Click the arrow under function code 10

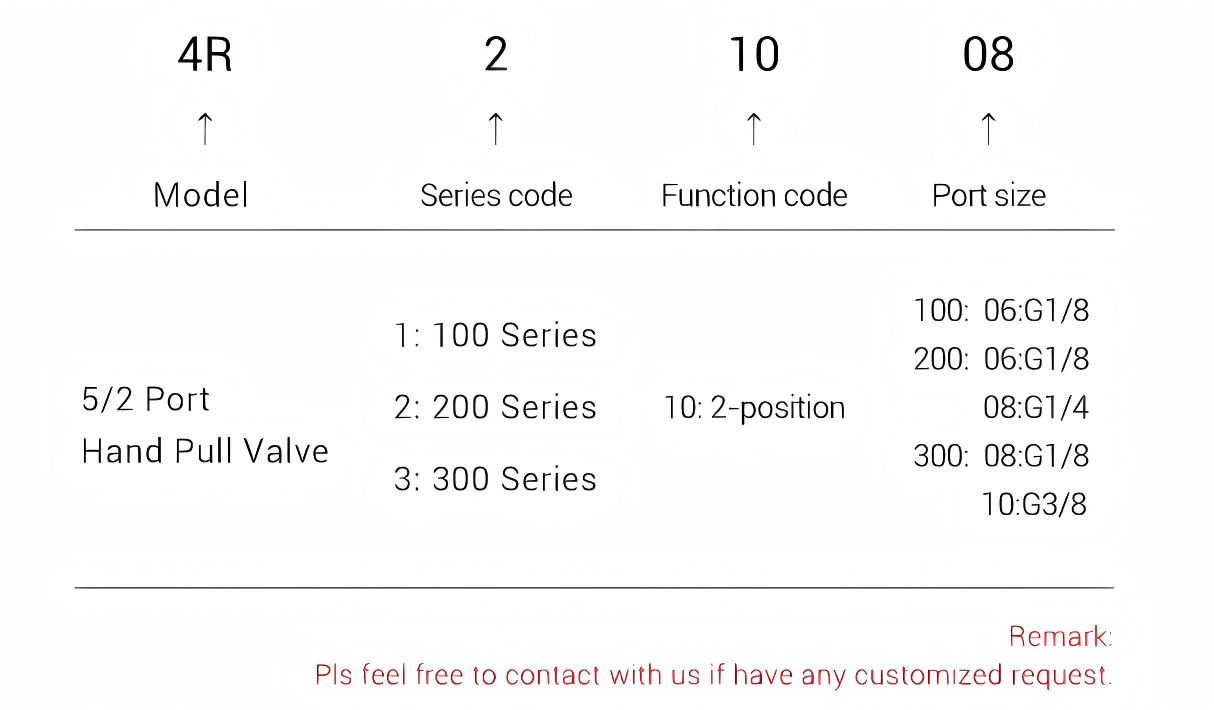pyautogui.click(x=754, y=129)
